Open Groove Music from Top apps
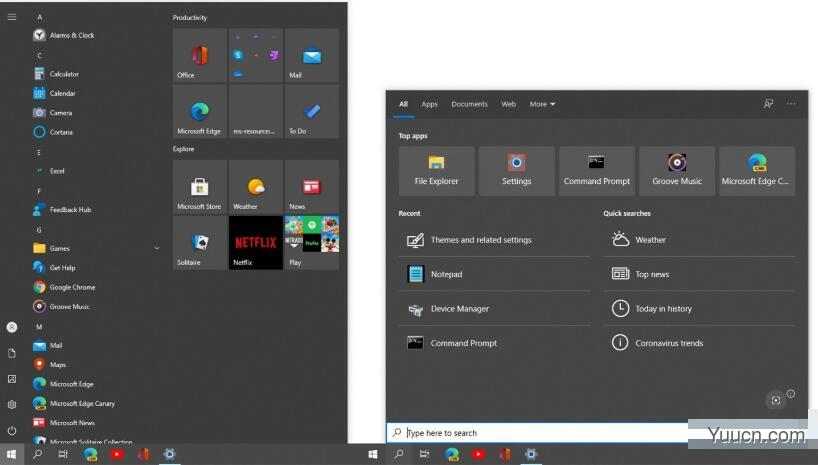The height and width of the screenshot is (465, 818). [x=677, y=171]
